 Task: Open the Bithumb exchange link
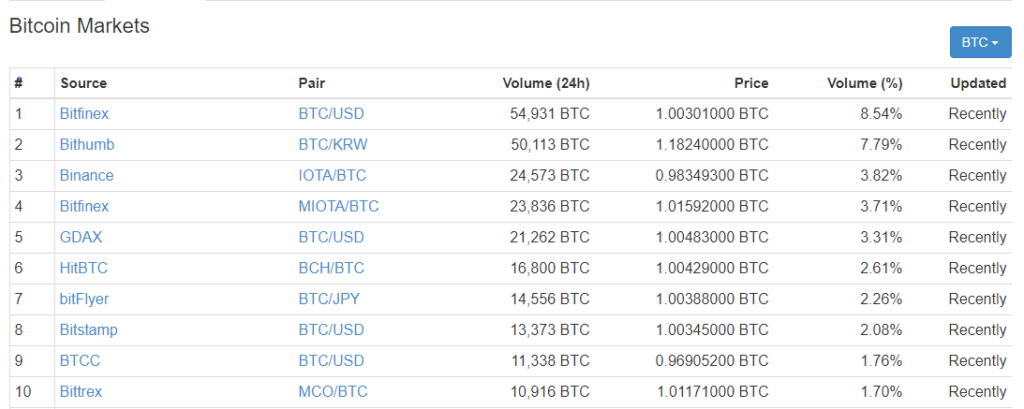click(x=87, y=144)
